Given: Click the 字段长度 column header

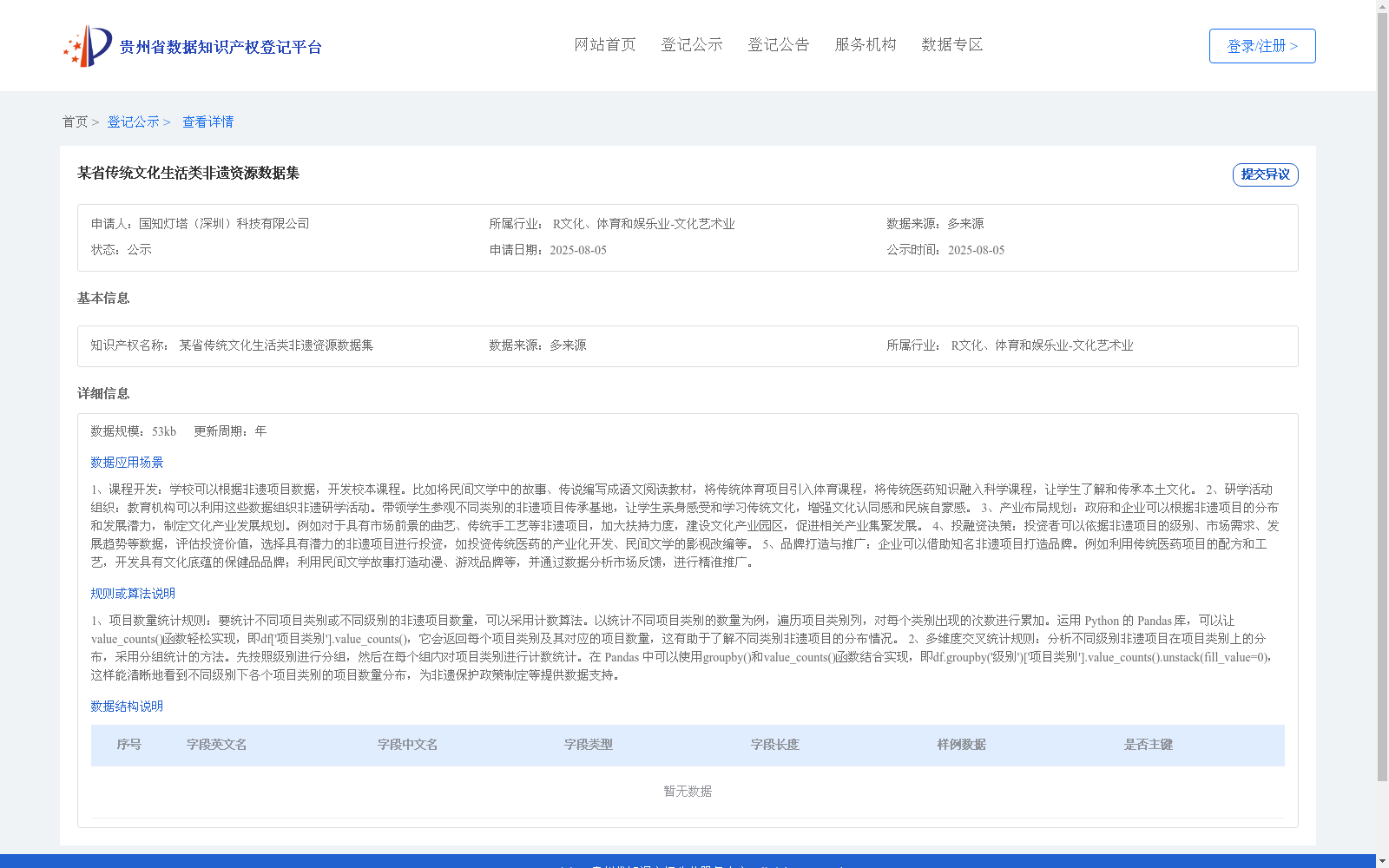Looking at the screenshot, I should click(x=775, y=745).
